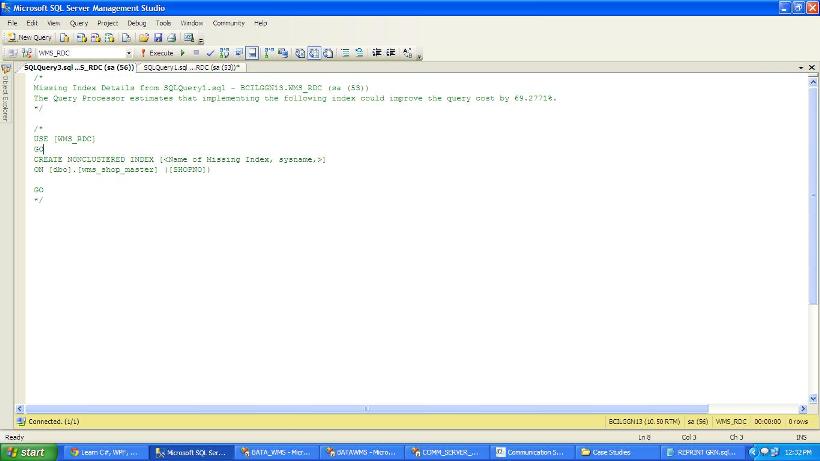The width and height of the screenshot is (820, 461).
Task: Save the current query file
Action: (x=158, y=38)
